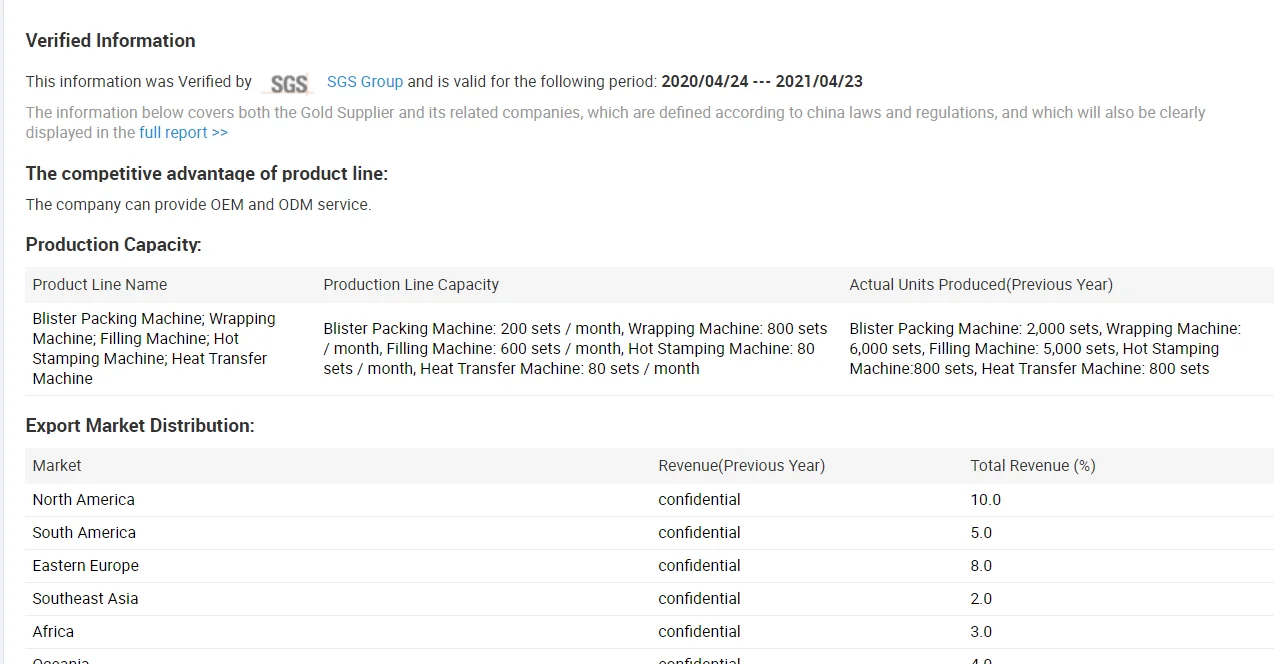
Task: Click North America's 10.0 total revenue value
Action: (985, 500)
